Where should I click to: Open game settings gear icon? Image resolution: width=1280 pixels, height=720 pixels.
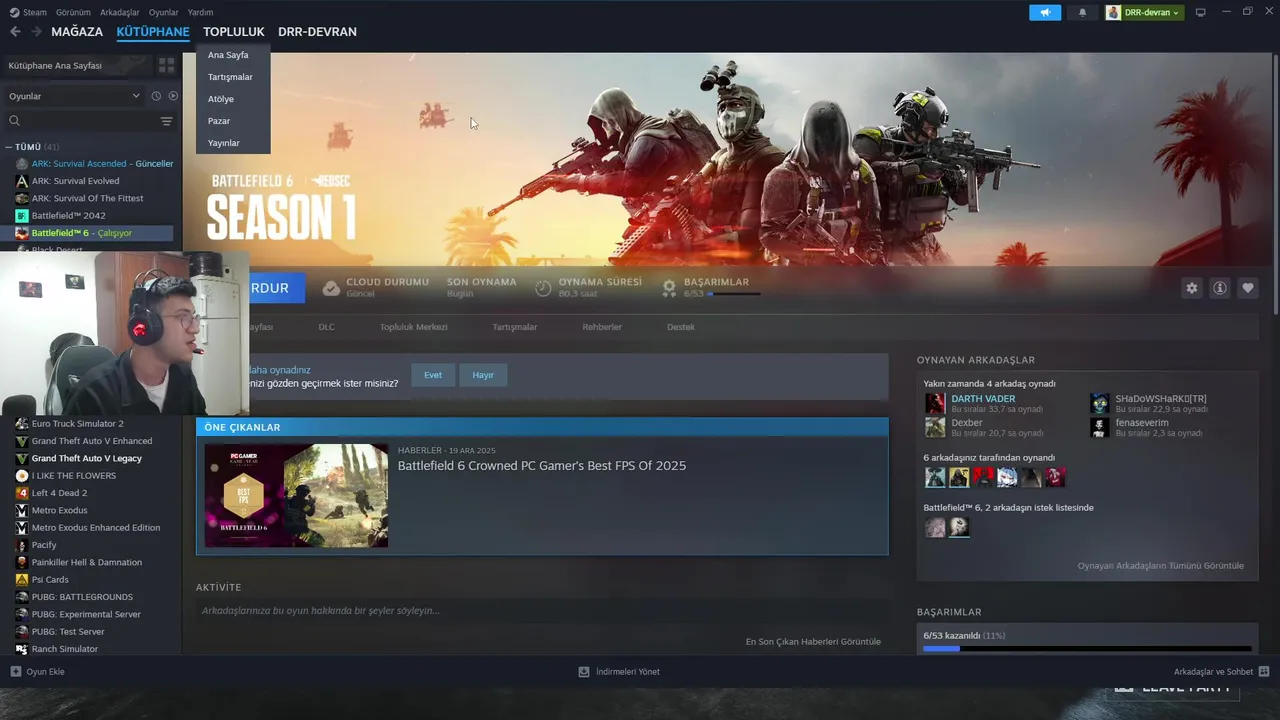pyautogui.click(x=1191, y=288)
